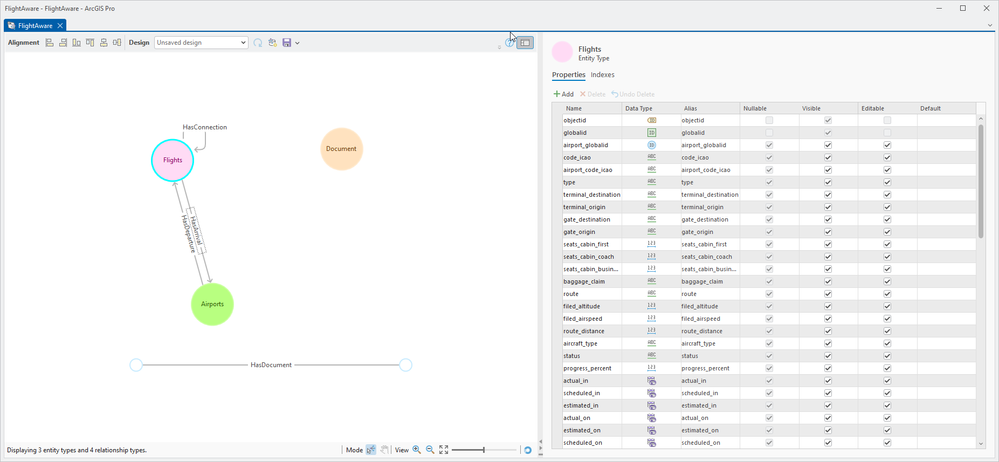The width and height of the screenshot is (999, 462).
Task: Toggle Editable checkbox for baggage_claim
Action: click(x=887, y=282)
